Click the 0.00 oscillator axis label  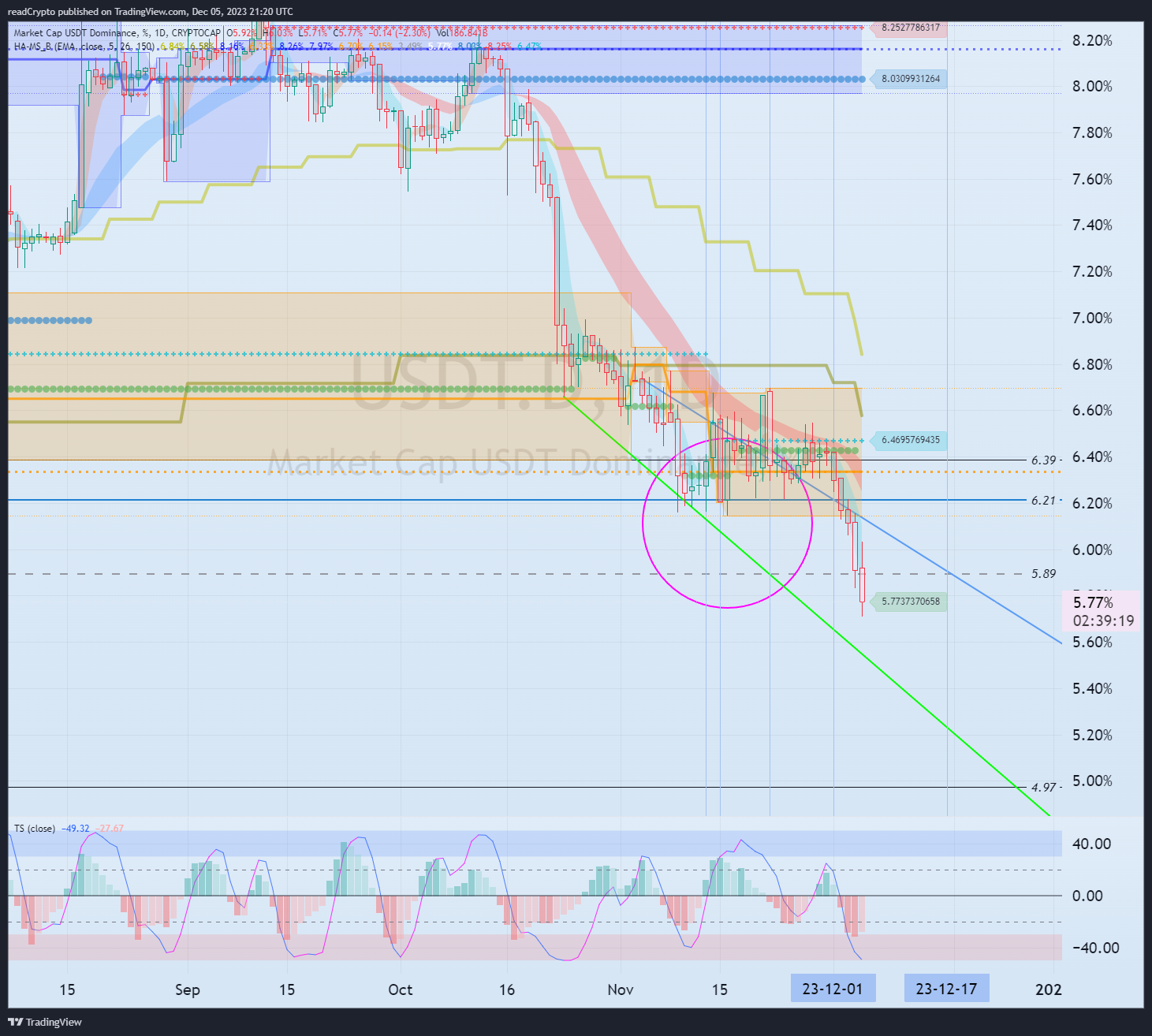coord(1087,896)
